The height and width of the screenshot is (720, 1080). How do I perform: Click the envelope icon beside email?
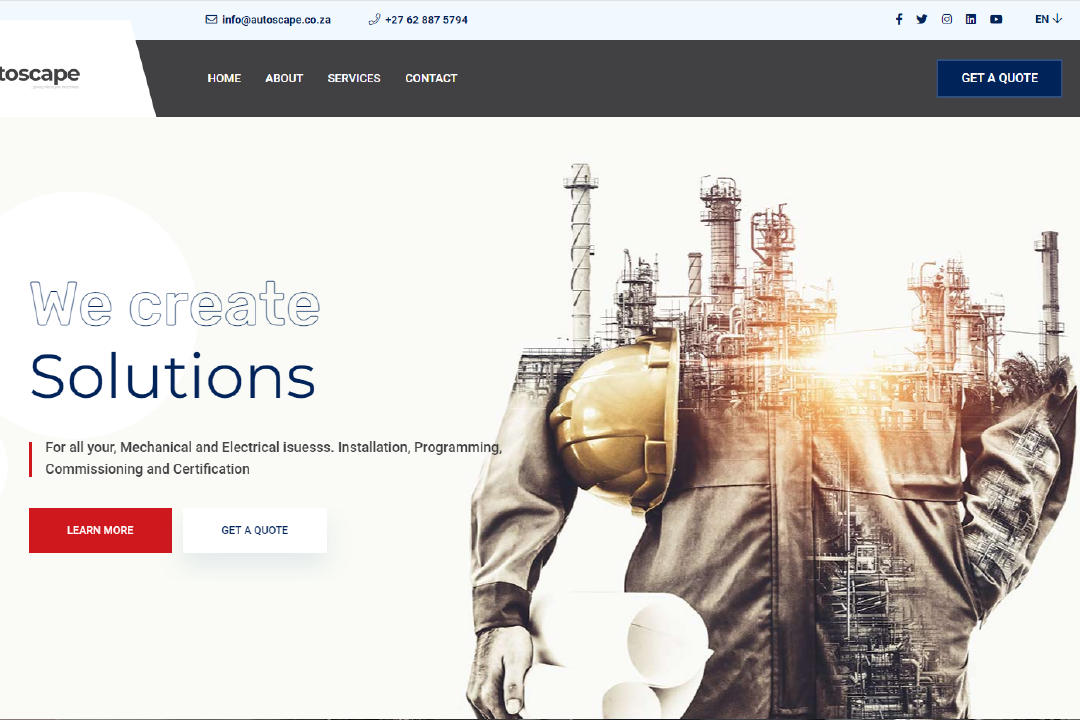[x=211, y=19]
